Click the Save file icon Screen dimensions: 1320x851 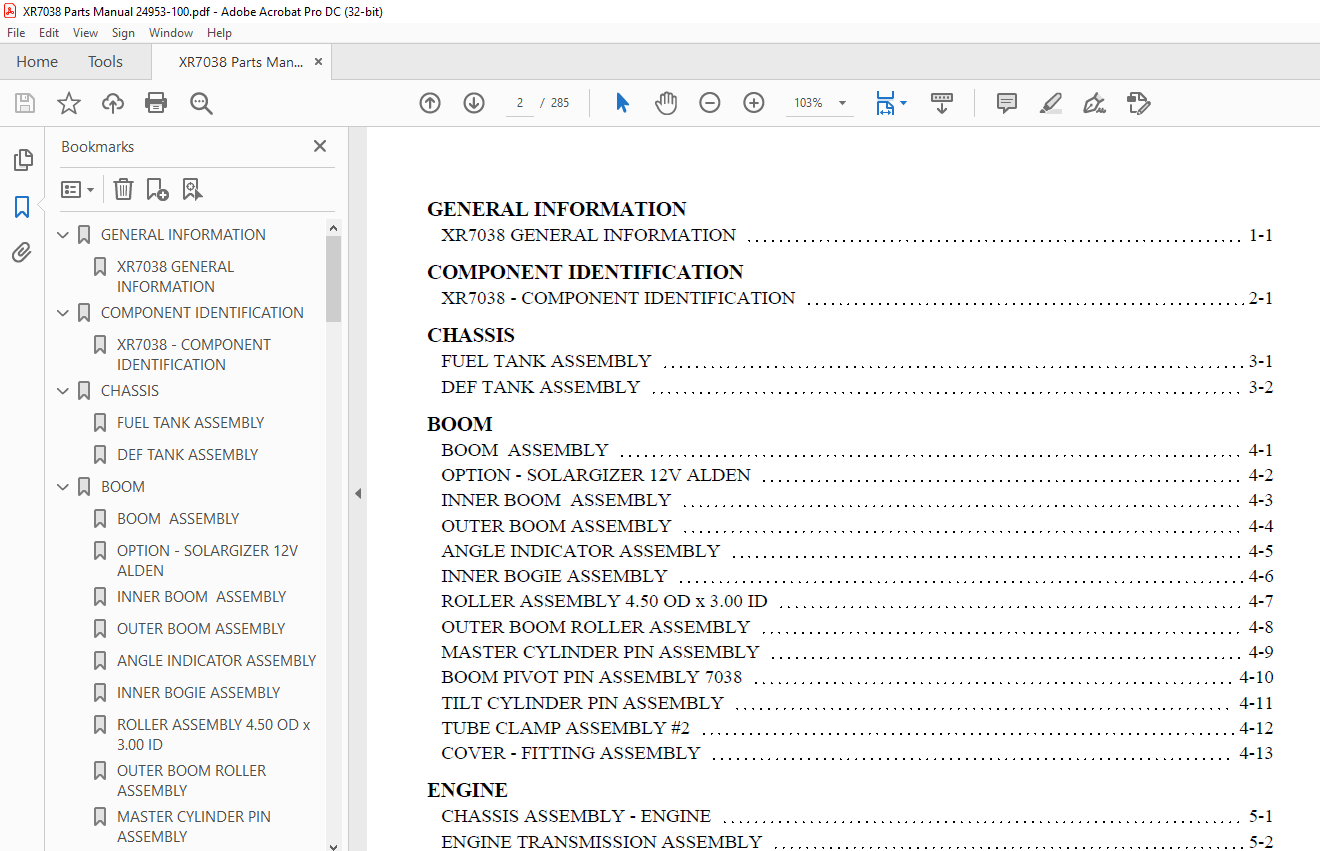[25, 103]
